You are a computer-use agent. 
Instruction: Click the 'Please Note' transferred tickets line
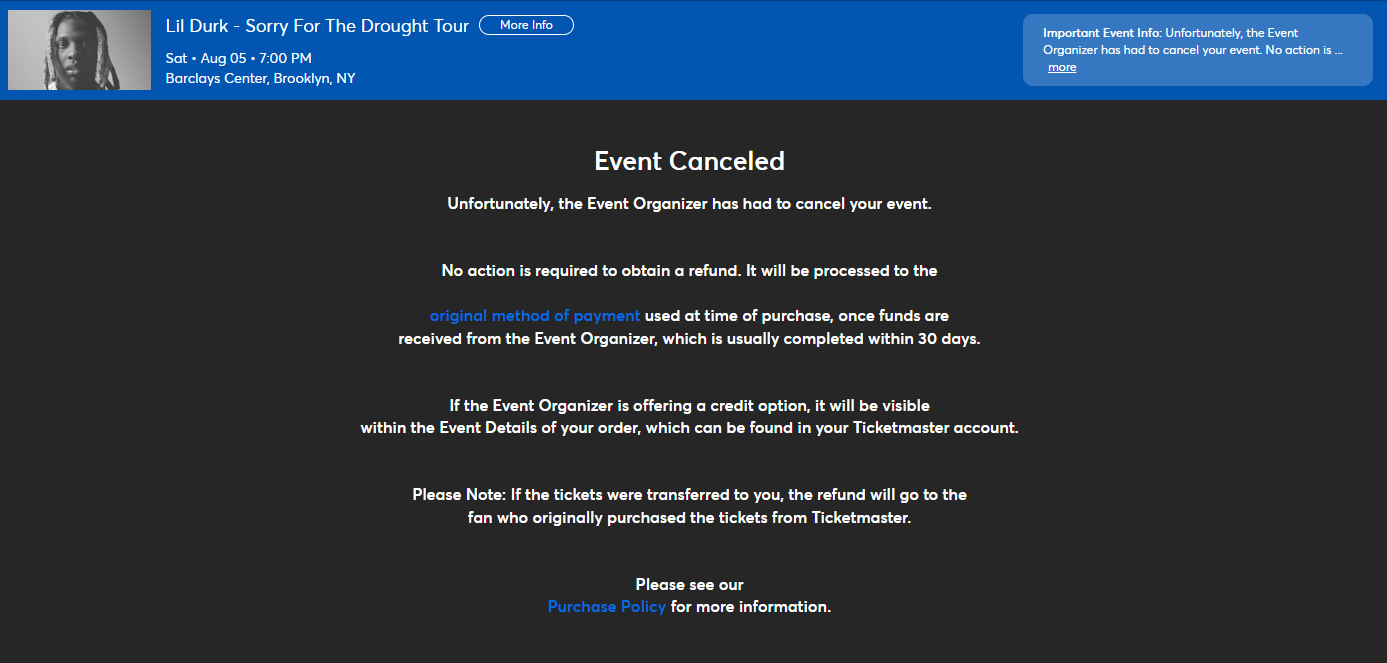pyautogui.click(x=690, y=495)
